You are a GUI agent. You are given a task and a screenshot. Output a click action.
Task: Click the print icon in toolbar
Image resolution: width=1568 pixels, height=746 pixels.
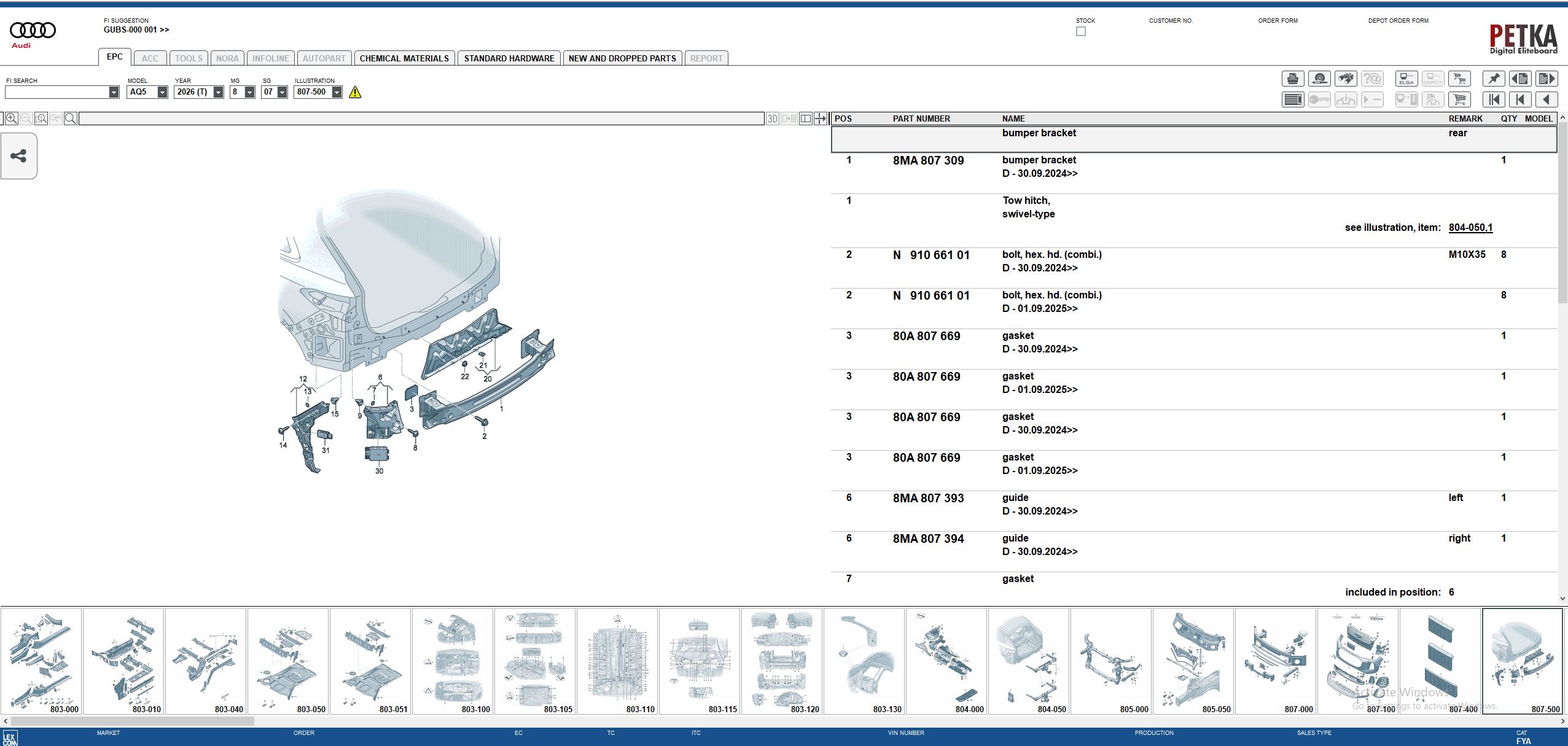coord(1292,79)
